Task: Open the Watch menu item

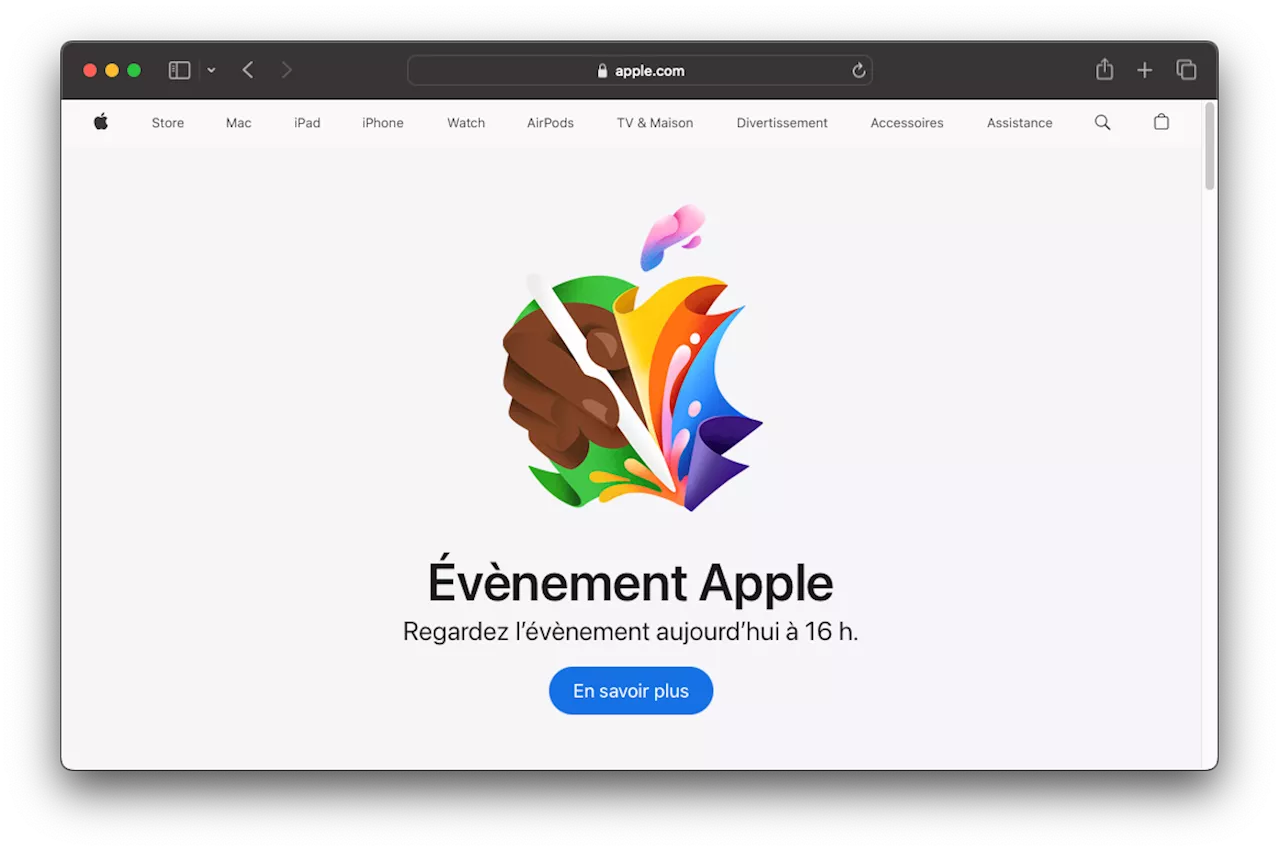Action: click(x=466, y=123)
